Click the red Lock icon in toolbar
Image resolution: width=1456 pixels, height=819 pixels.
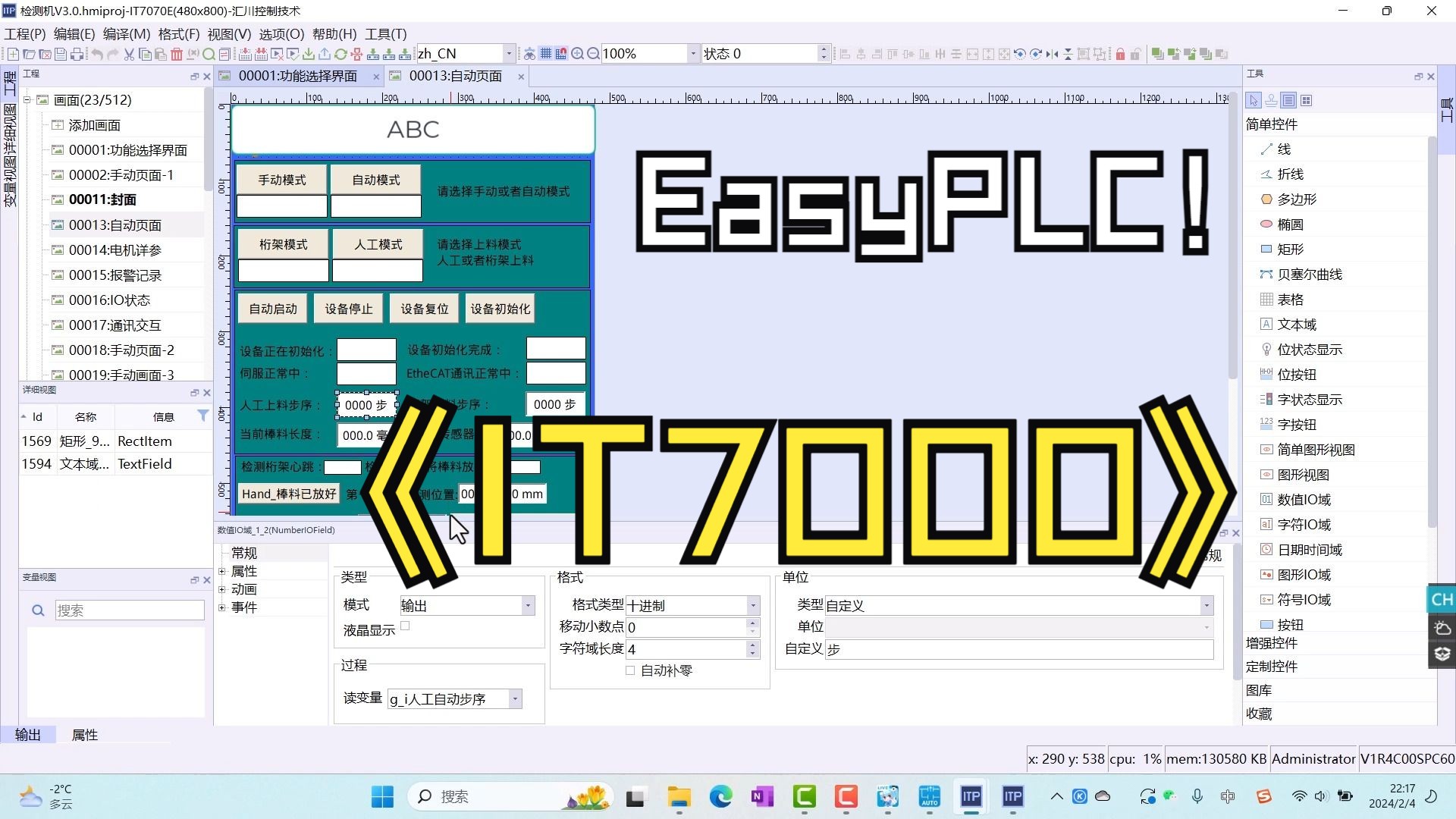click(x=1120, y=54)
